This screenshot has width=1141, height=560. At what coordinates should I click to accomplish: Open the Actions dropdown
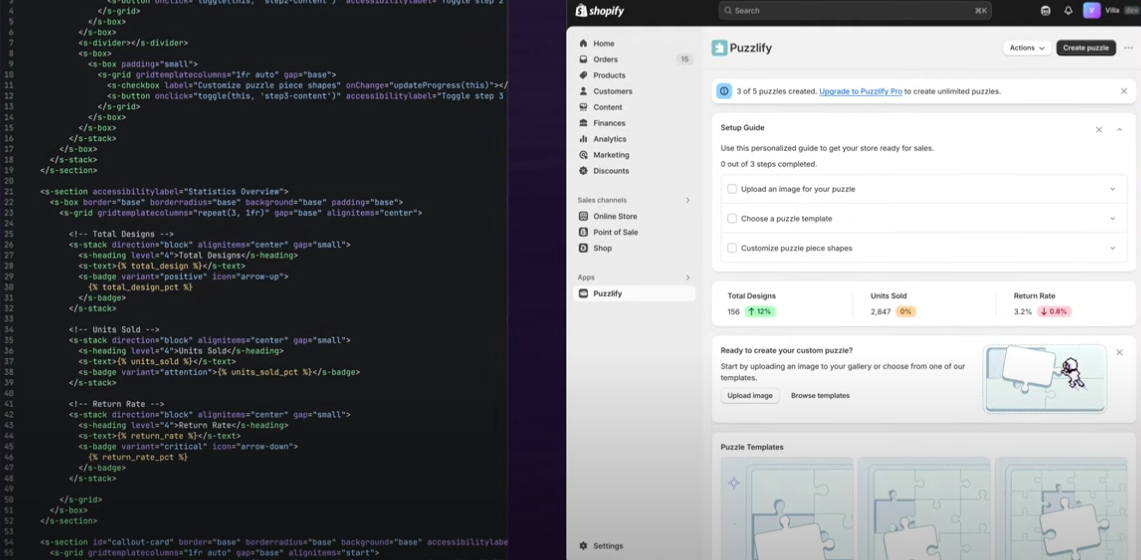(x=1027, y=47)
